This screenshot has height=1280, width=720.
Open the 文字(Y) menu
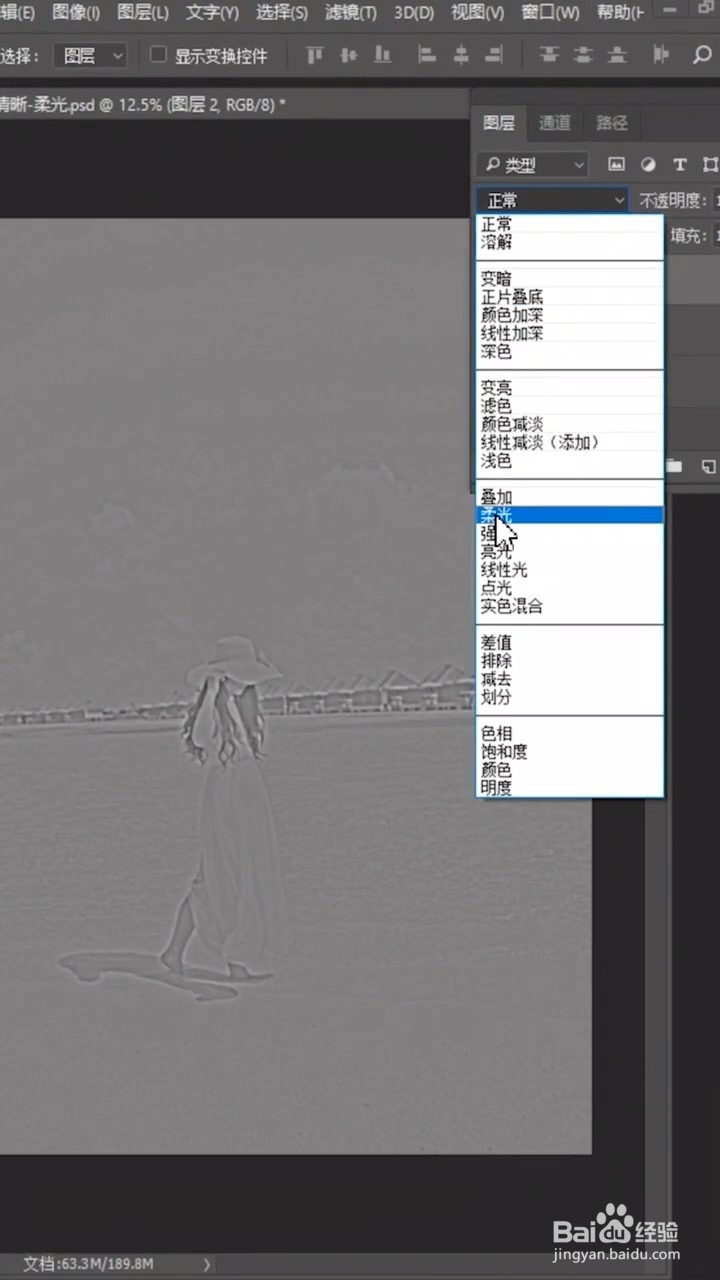point(212,13)
